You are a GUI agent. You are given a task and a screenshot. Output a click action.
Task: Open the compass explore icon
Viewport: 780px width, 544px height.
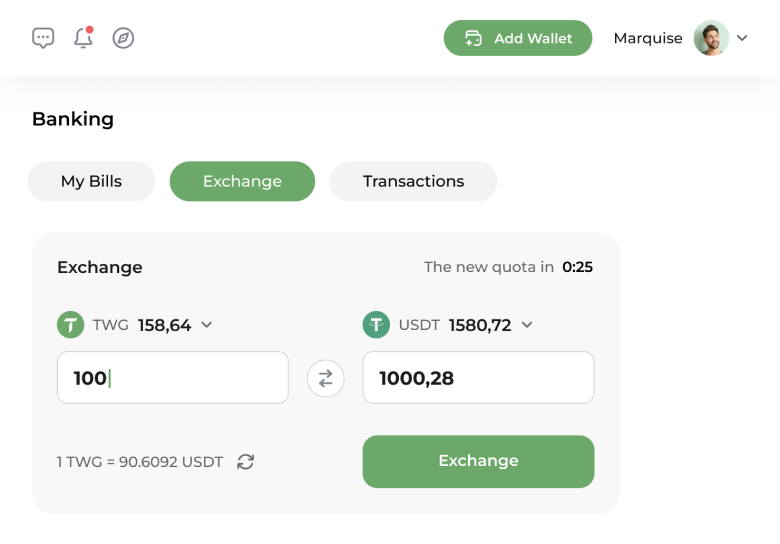point(123,38)
